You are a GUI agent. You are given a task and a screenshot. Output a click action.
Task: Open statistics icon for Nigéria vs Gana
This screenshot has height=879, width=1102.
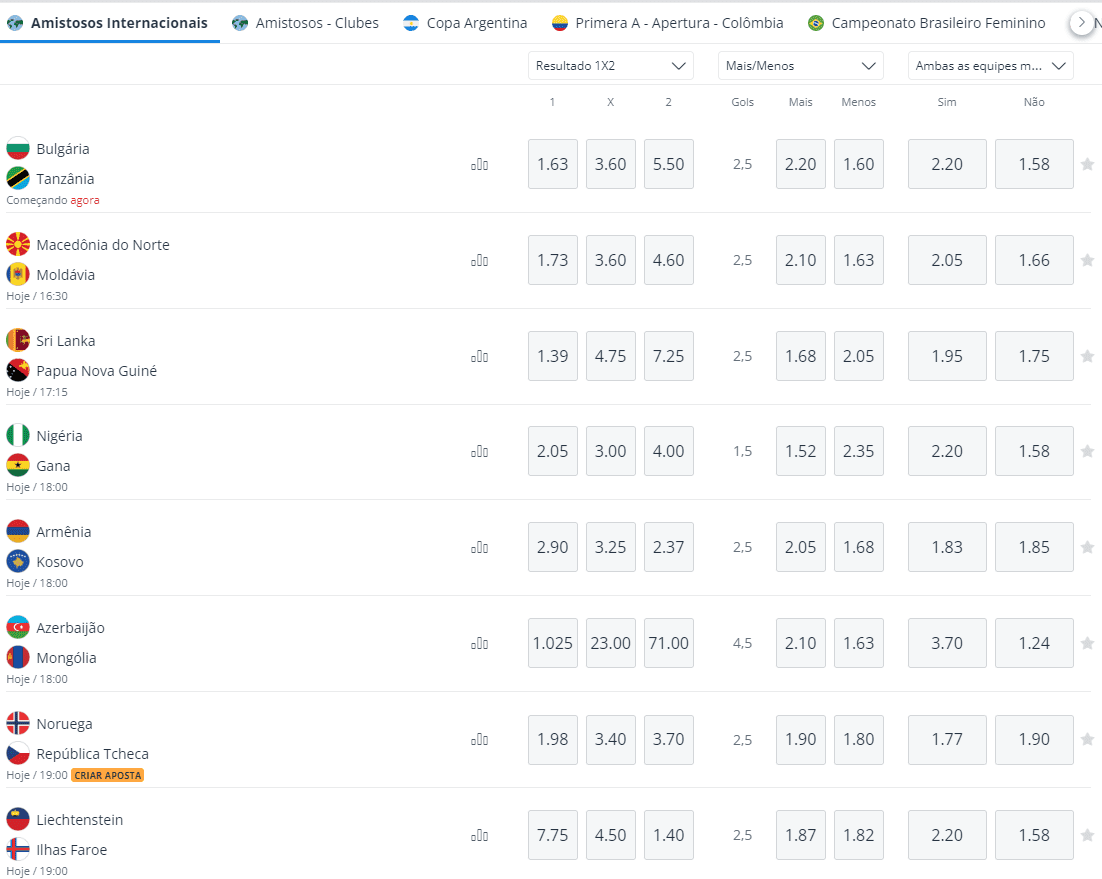[479, 451]
